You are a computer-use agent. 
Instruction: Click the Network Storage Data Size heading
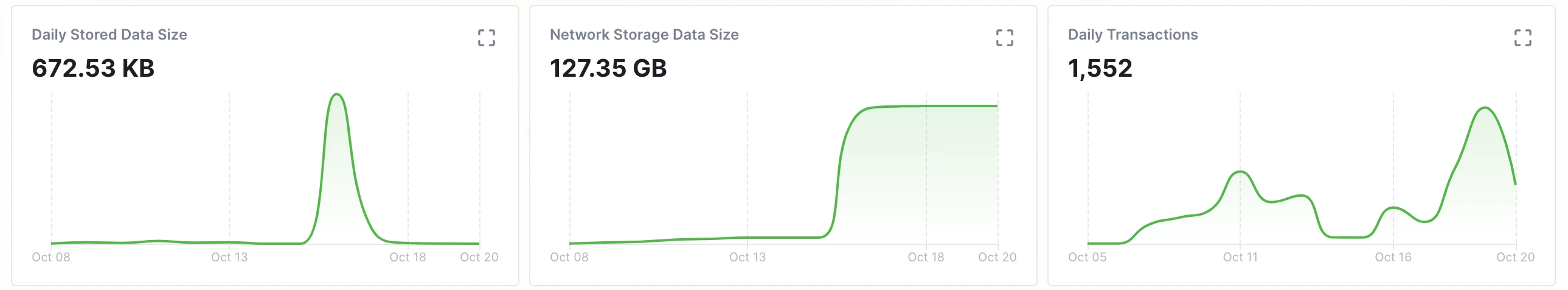click(644, 35)
